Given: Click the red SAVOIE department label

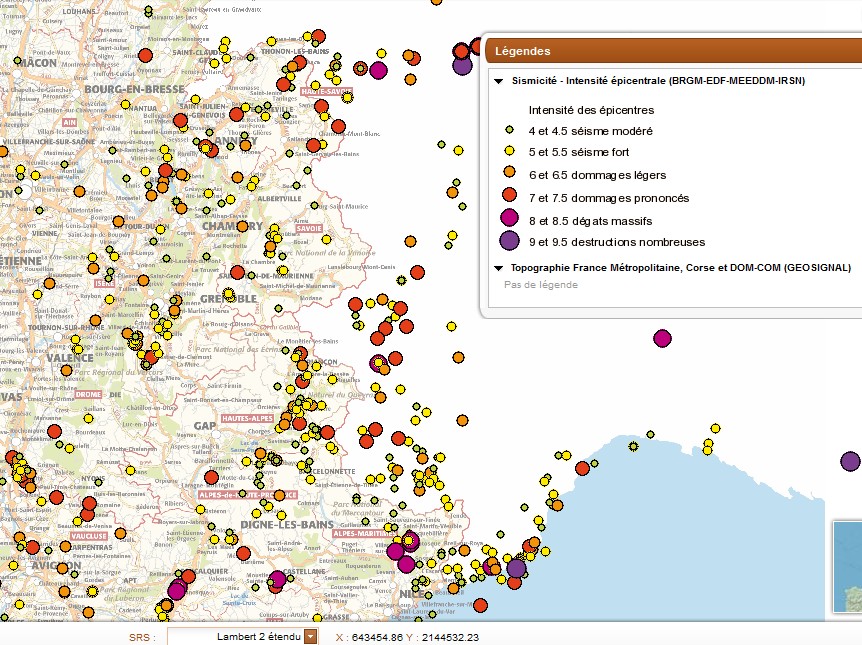Looking at the screenshot, I should 309,229.
